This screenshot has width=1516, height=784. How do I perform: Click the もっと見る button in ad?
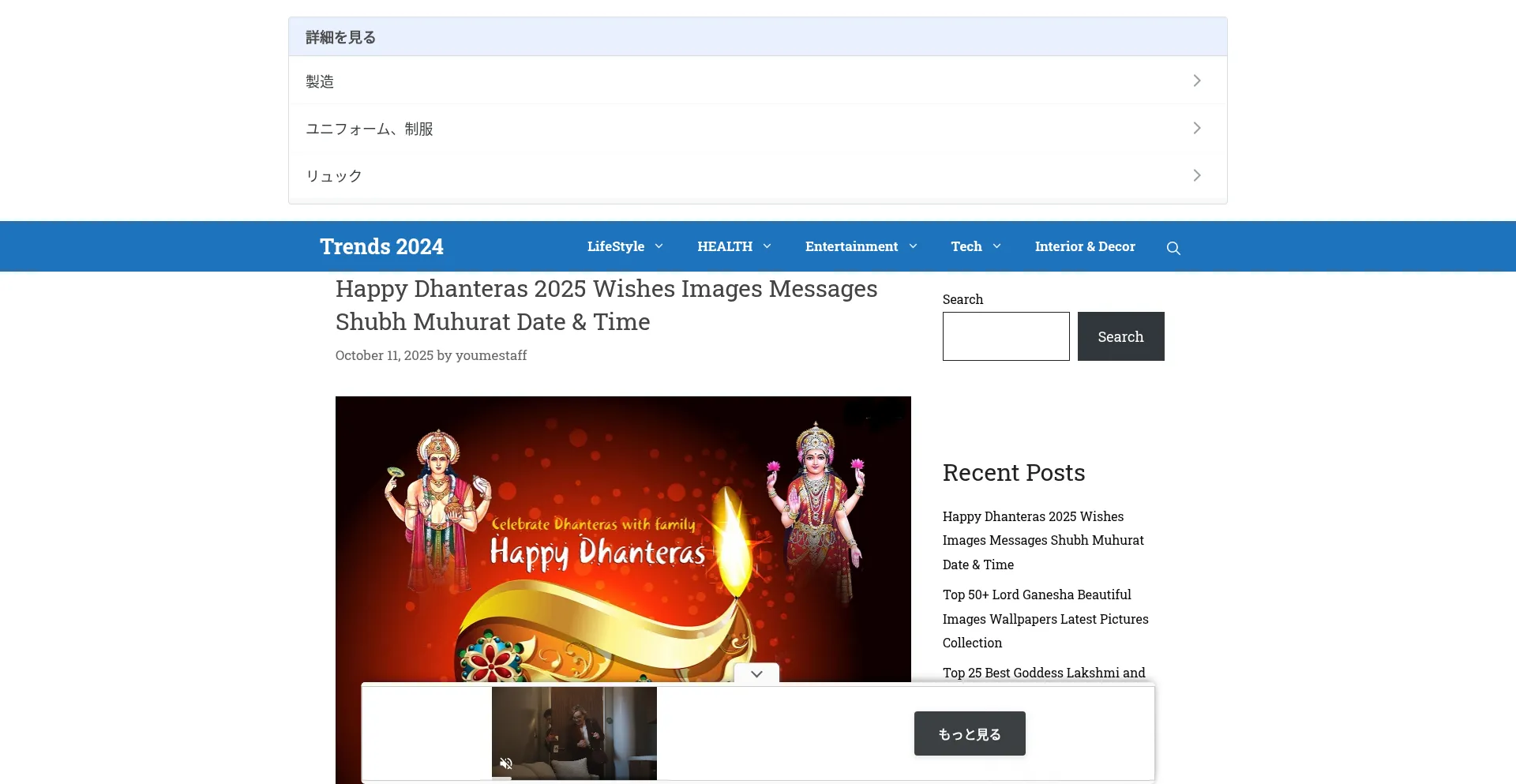[970, 733]
